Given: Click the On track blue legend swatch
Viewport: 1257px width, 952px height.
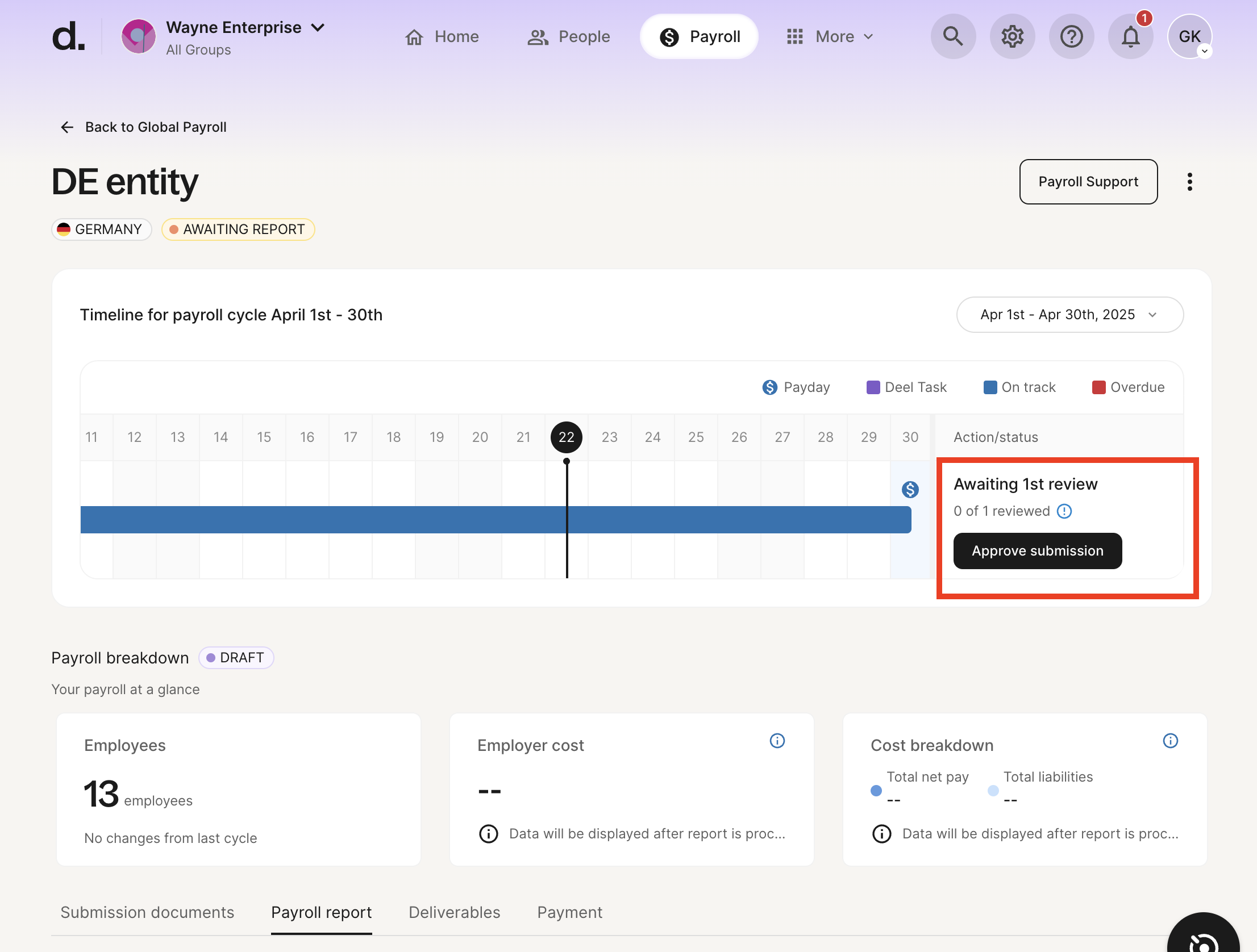Looking at the screenshot, I should (990, 387).
